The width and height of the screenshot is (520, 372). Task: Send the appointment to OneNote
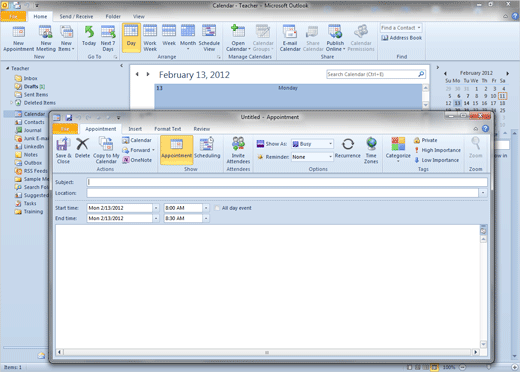coord(137,160)
